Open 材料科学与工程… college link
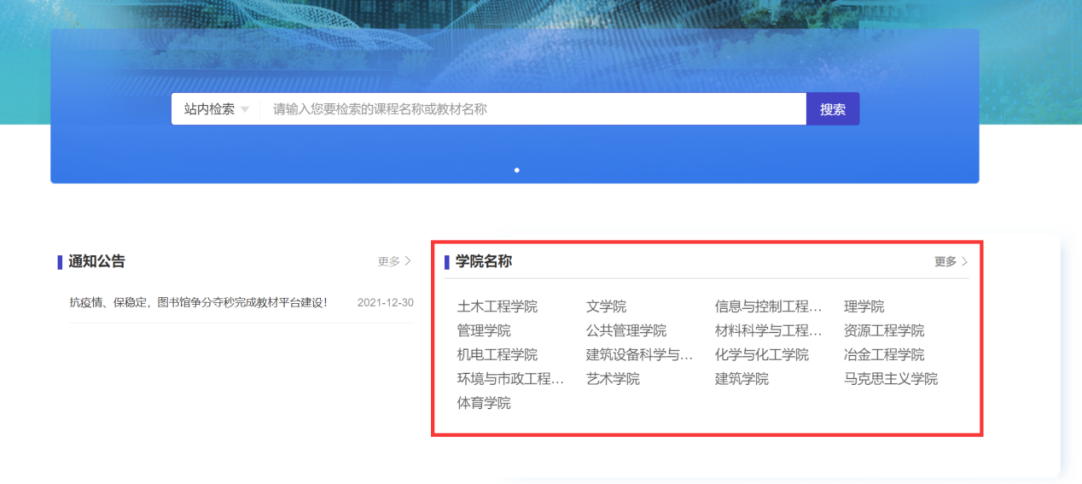This screenshot has height=484, width=1082. click(768, 331)
